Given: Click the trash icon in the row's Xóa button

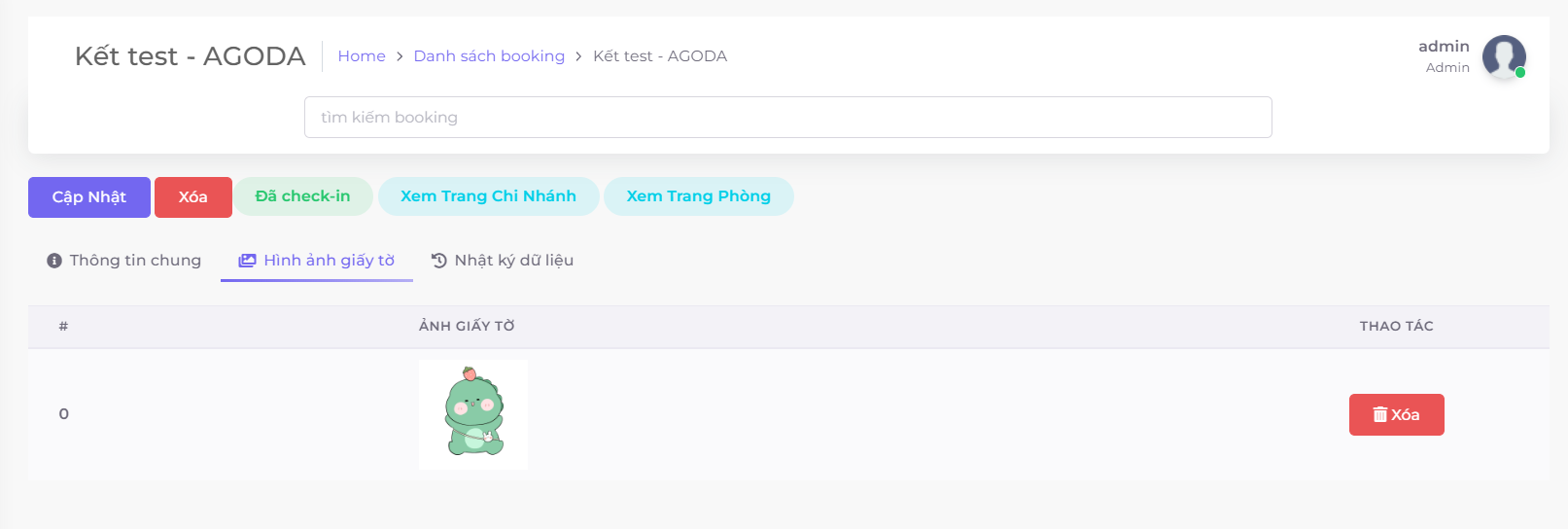Looking at the screenshot, I should (1379, 415).
